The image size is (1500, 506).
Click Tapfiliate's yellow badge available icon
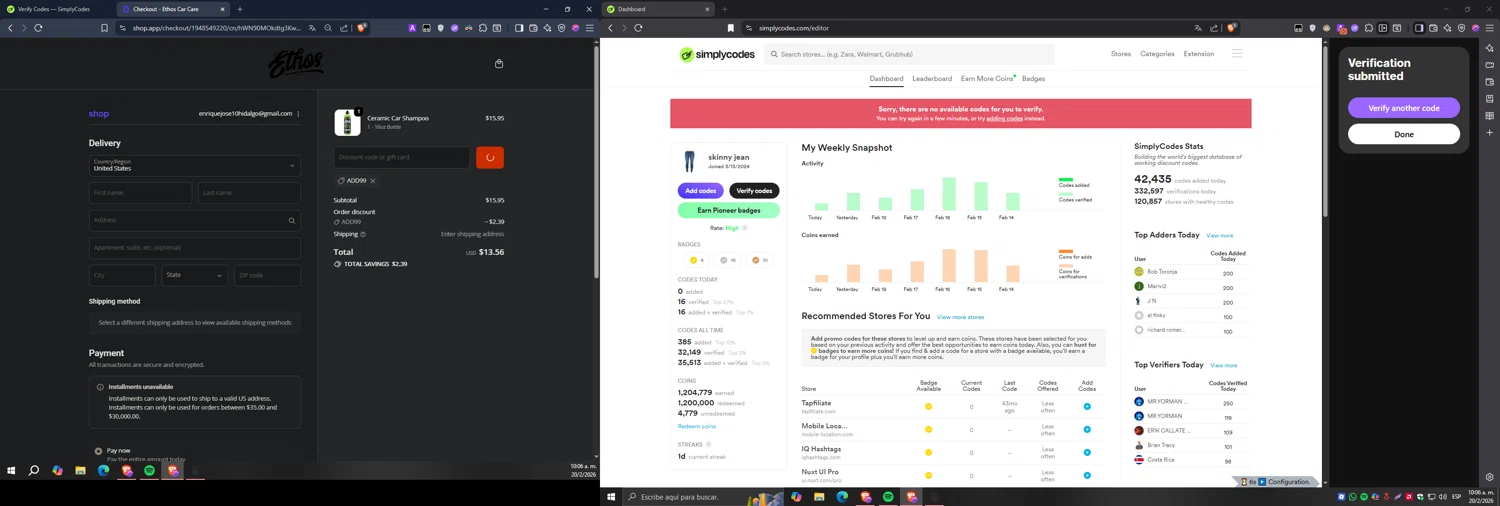pyautogui.click(x=928, y=407)
